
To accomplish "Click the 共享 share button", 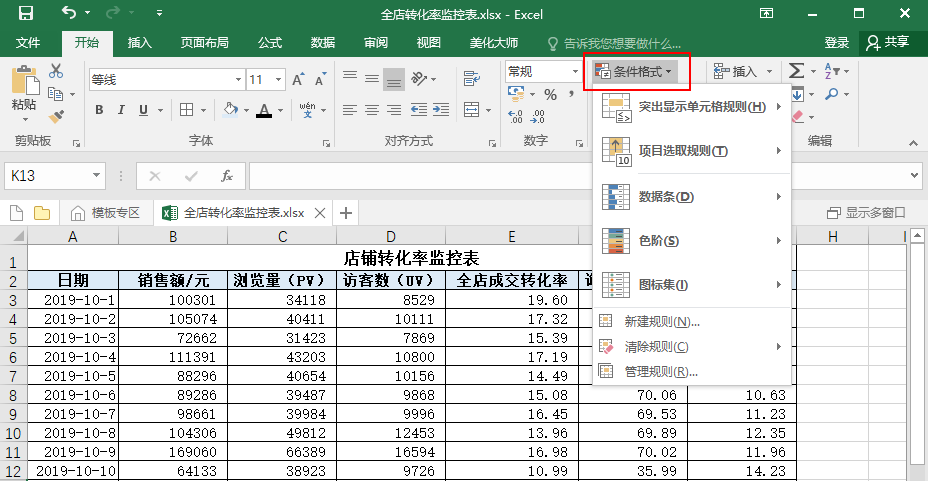I will coord(888,43).
